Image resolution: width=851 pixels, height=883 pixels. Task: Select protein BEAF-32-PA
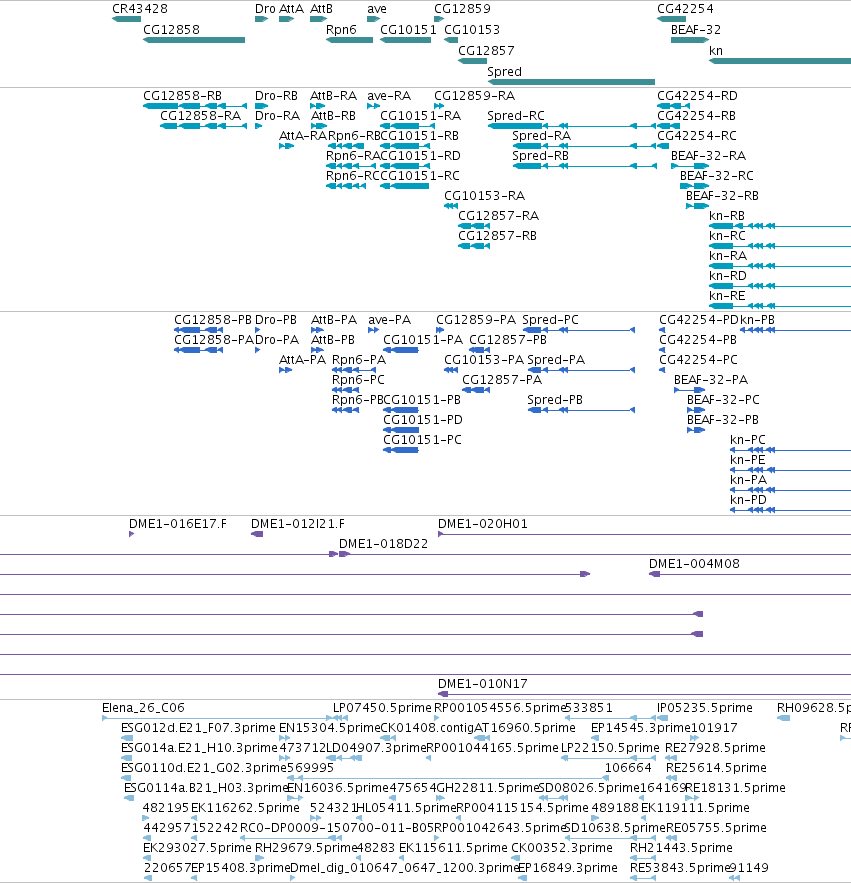click(711, 380)
